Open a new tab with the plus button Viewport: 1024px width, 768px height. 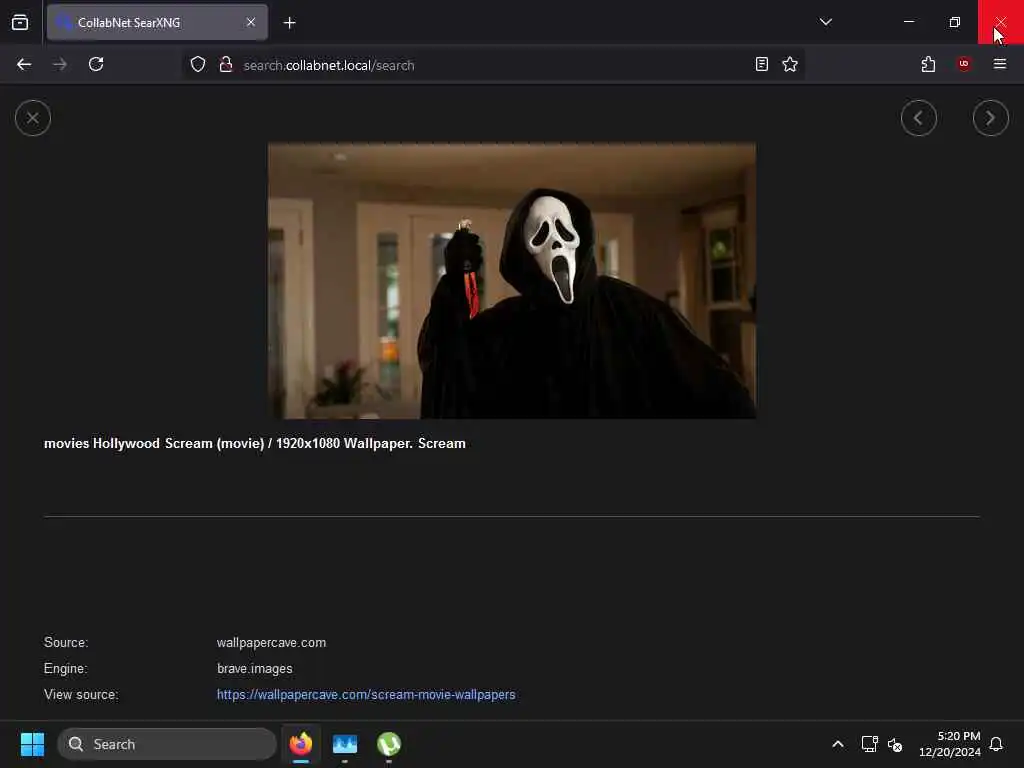tap(289, 23)
